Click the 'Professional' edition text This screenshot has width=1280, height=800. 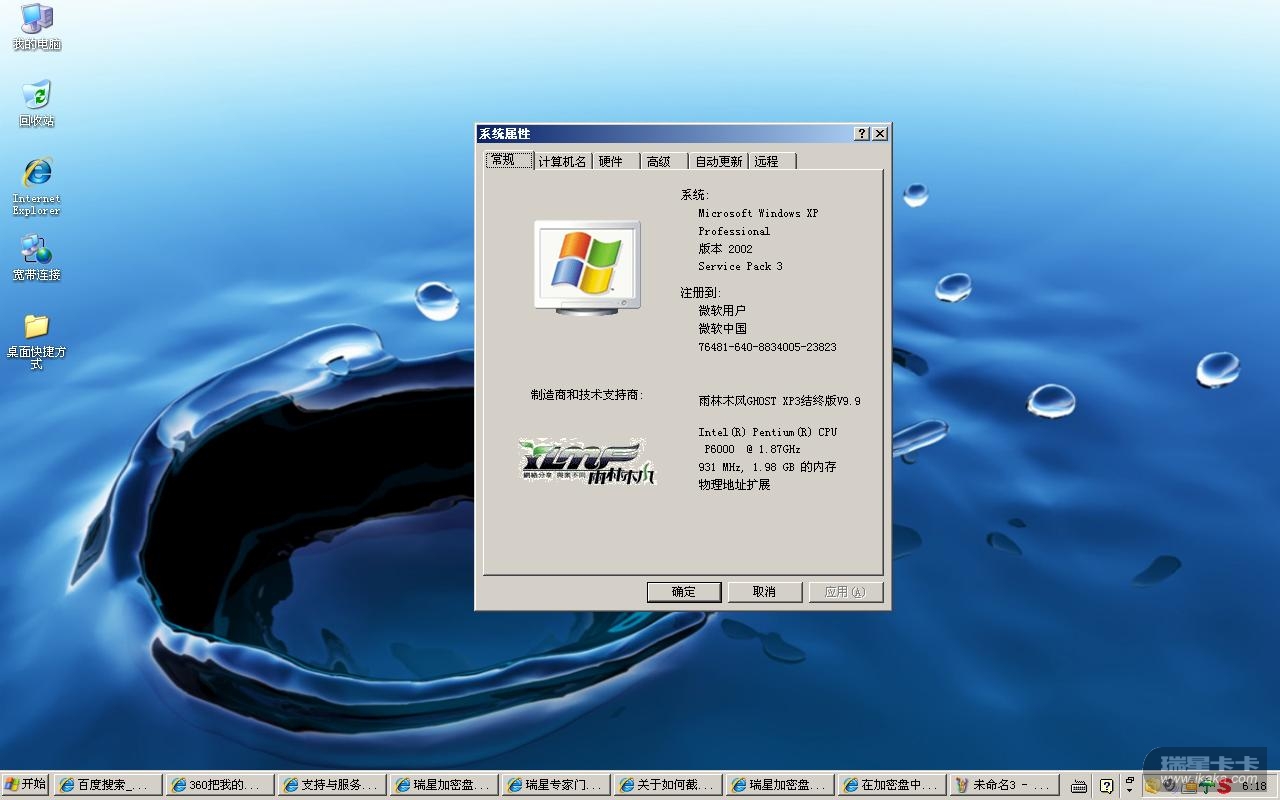(734, 231)
